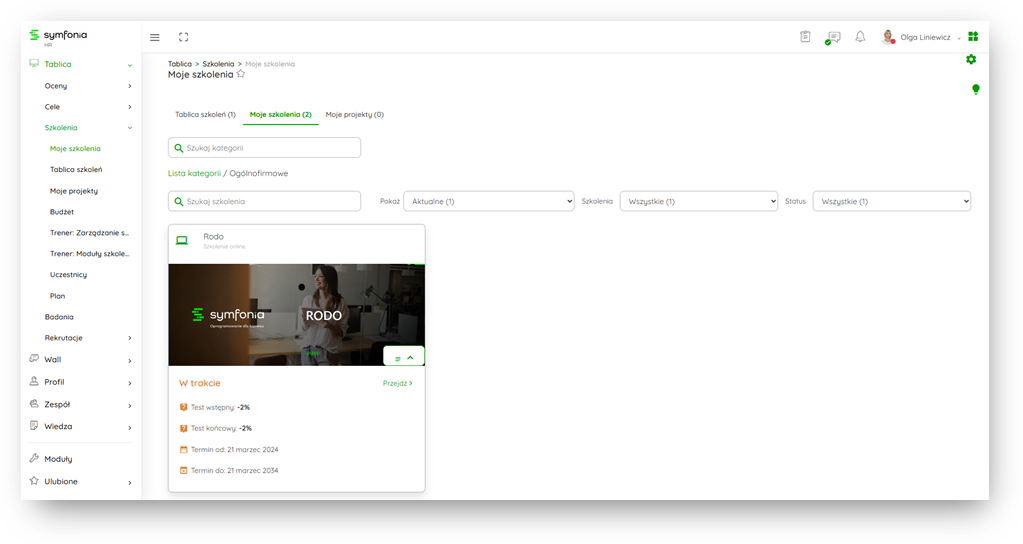Click into the Szukaj kategorii search field
Image resolution: width=1023 pixels, height=544 pixels.
click(264, 147)
